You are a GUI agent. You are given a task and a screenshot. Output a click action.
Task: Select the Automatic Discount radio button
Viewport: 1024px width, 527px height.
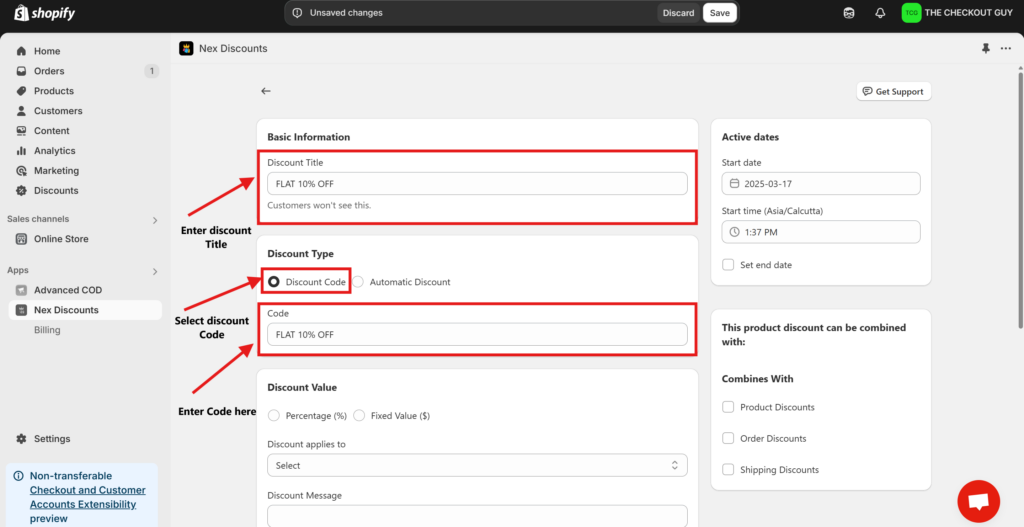tap(359, 282)
